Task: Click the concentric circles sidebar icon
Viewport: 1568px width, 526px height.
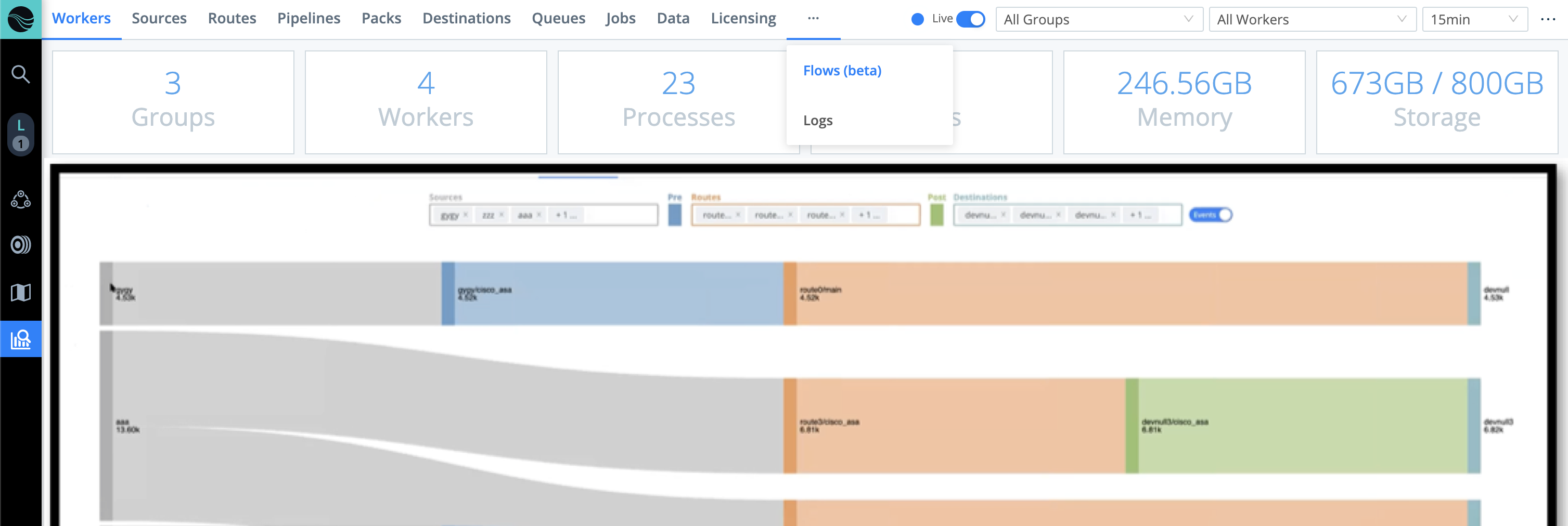Action: pos(21,244)
